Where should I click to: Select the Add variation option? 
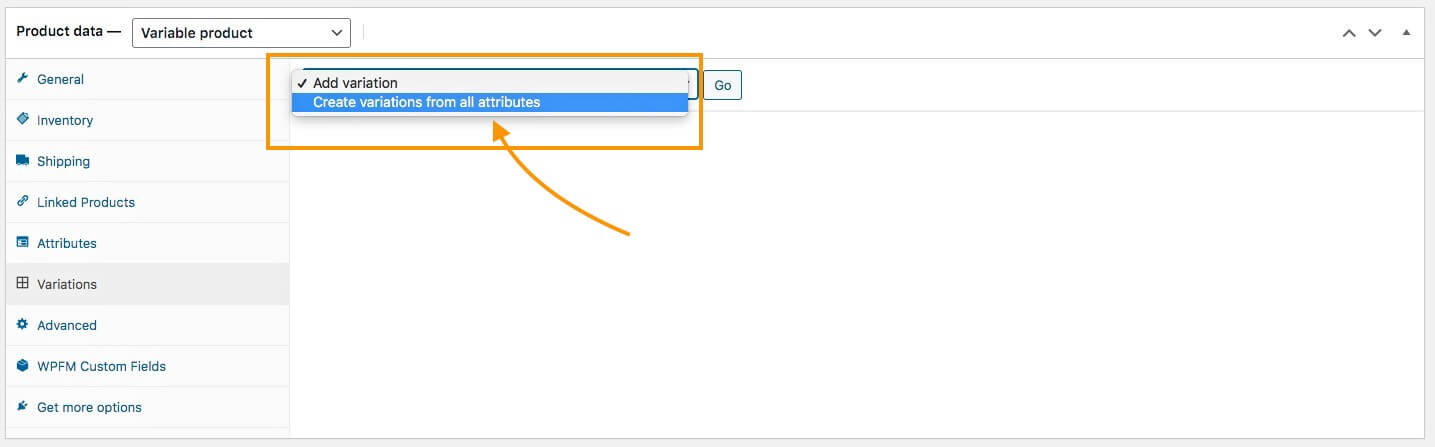(x=355, y=83)
